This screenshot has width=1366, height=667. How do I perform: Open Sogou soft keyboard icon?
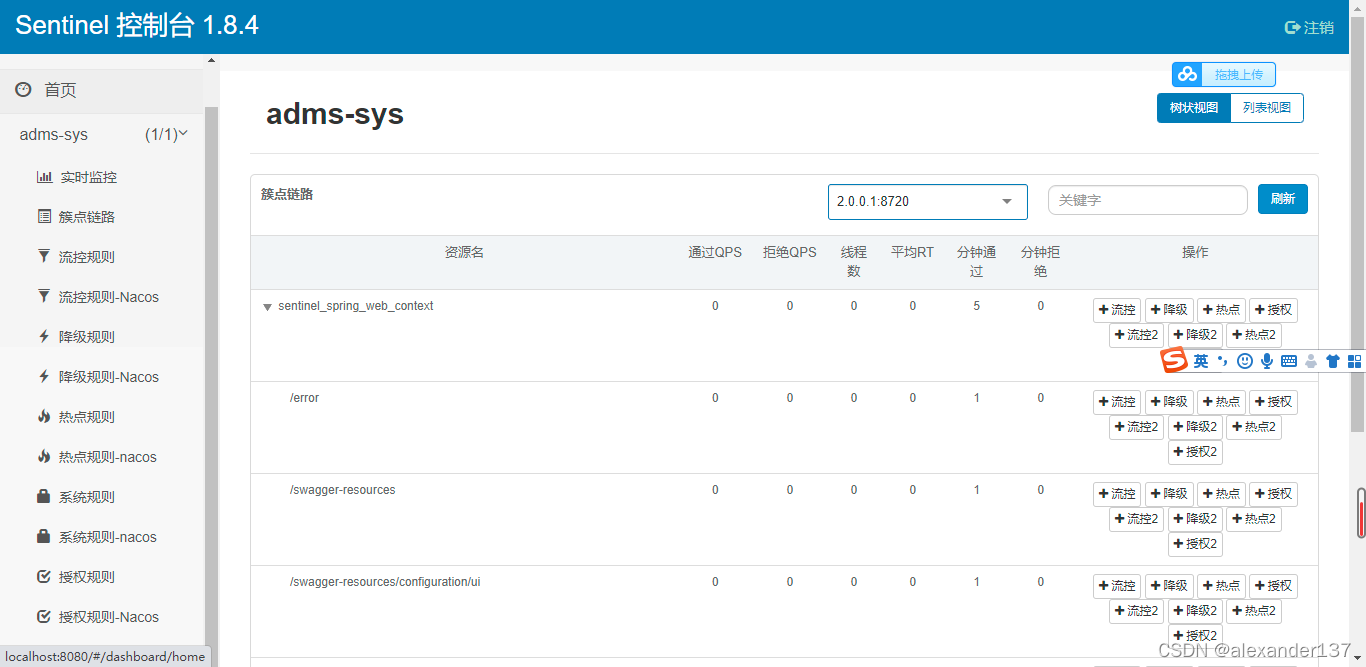point(1289,361)
